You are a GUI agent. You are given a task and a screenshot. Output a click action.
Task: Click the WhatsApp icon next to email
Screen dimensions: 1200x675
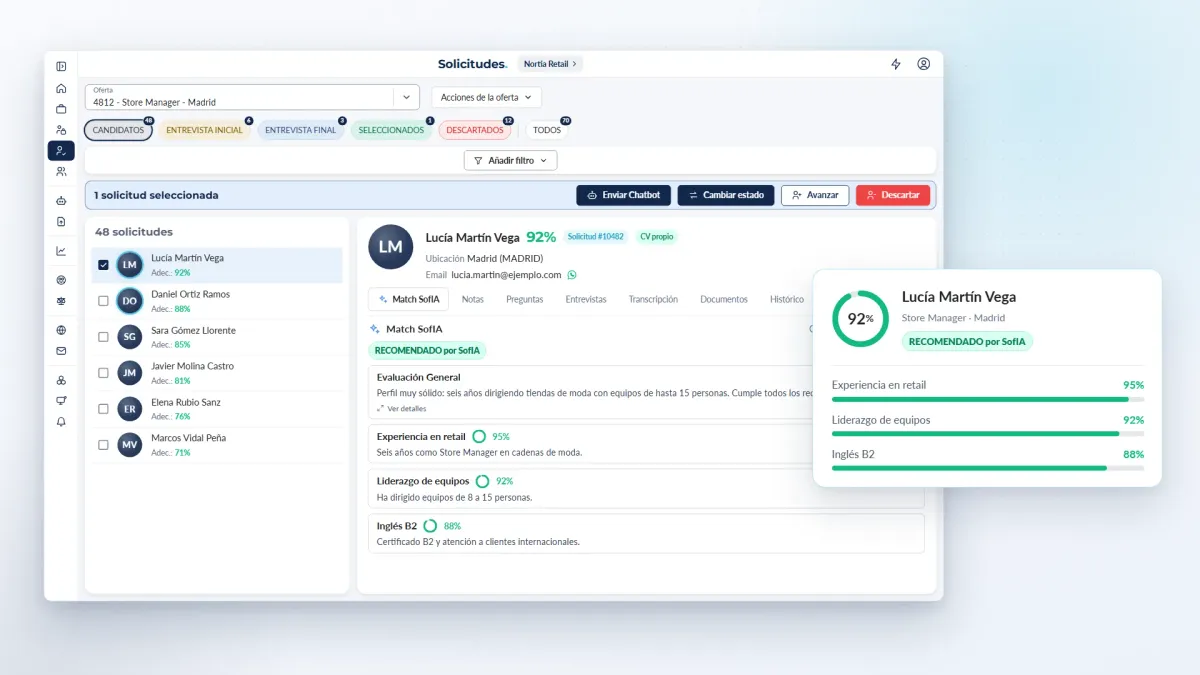click(572, 274)
